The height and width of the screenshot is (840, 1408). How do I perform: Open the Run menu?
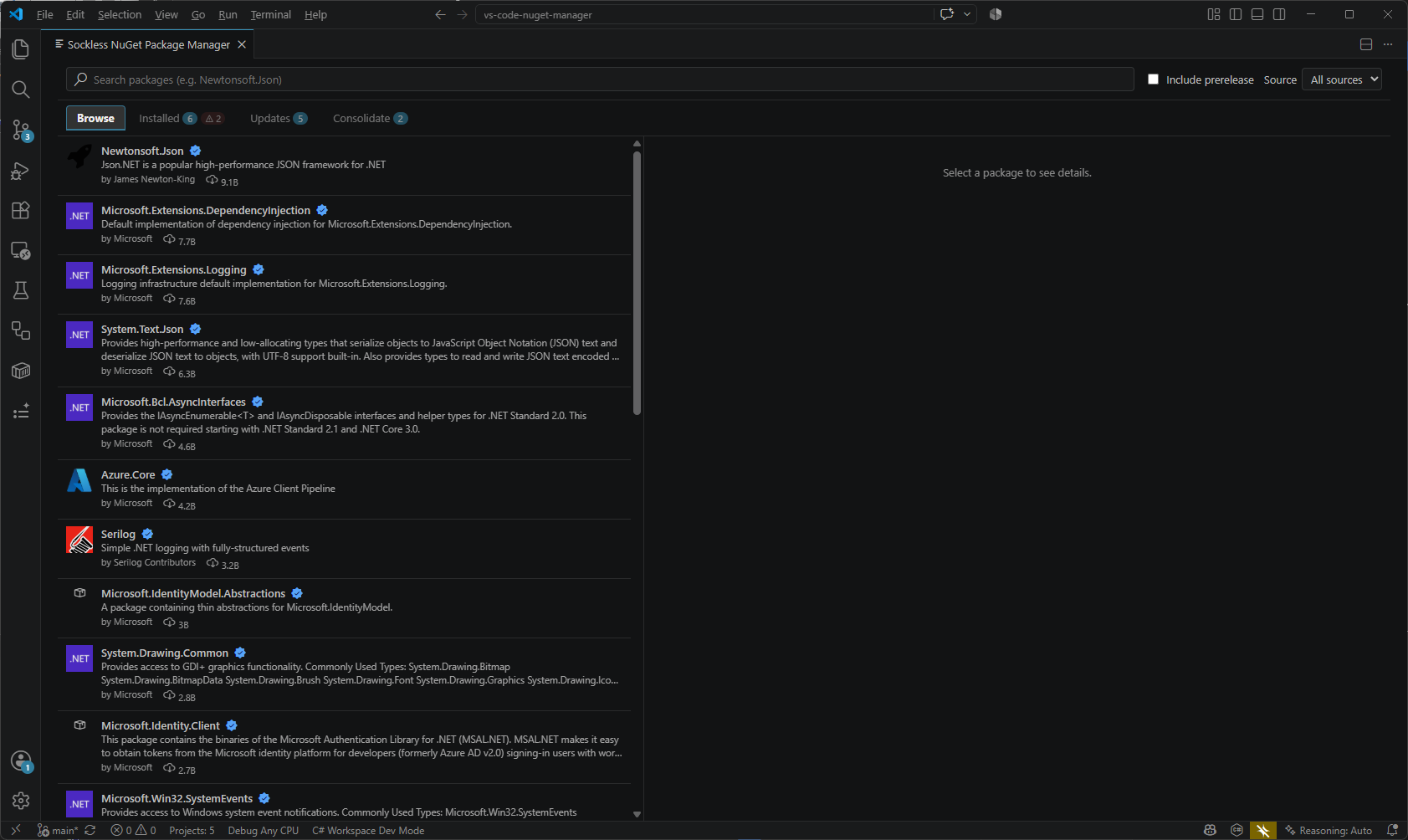click(228, 14)
